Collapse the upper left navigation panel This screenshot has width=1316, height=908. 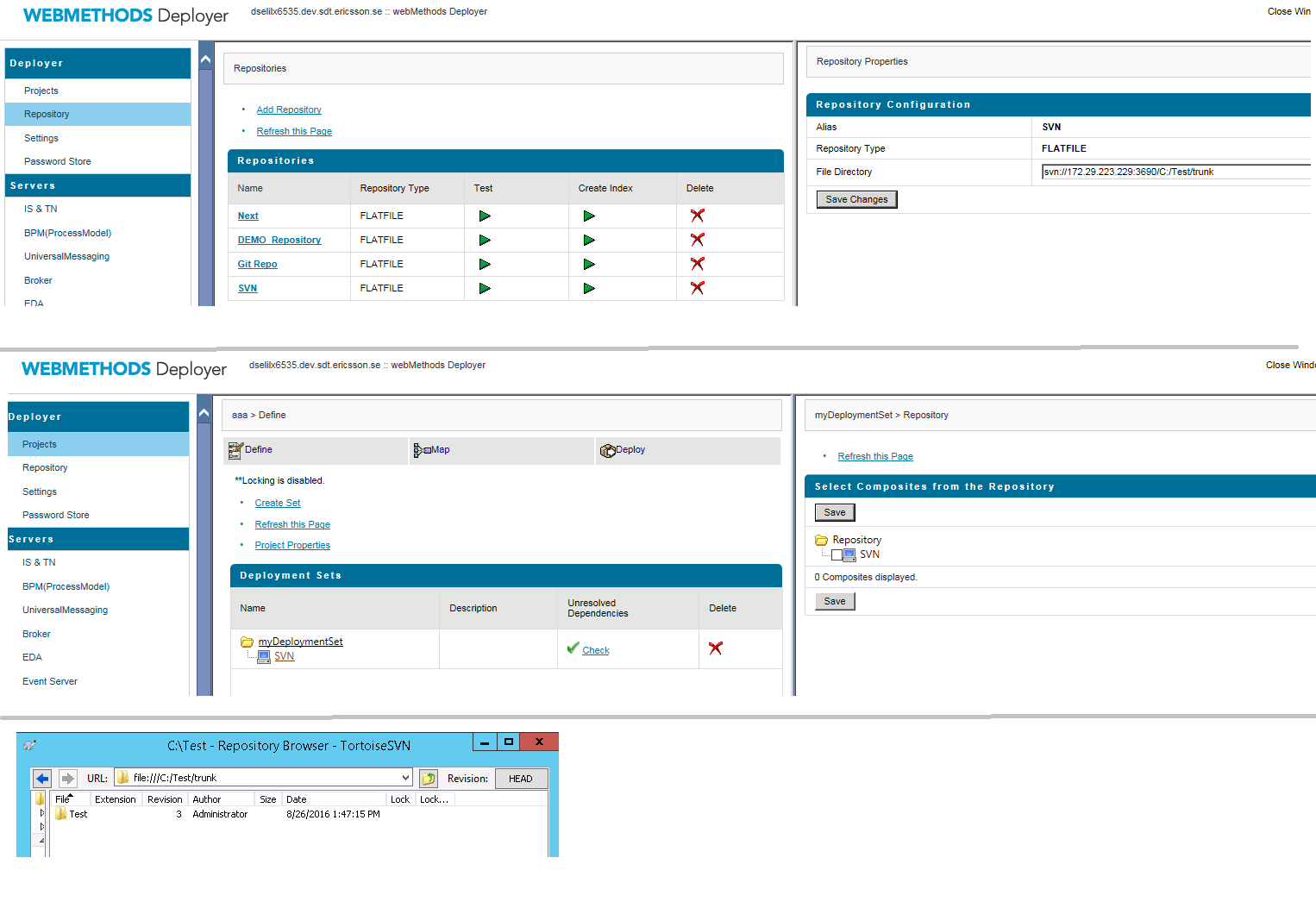coord(205,59)
